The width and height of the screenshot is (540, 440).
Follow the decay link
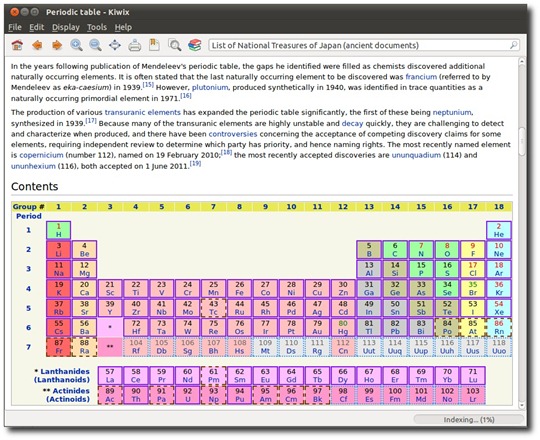(x=352, y=123)
